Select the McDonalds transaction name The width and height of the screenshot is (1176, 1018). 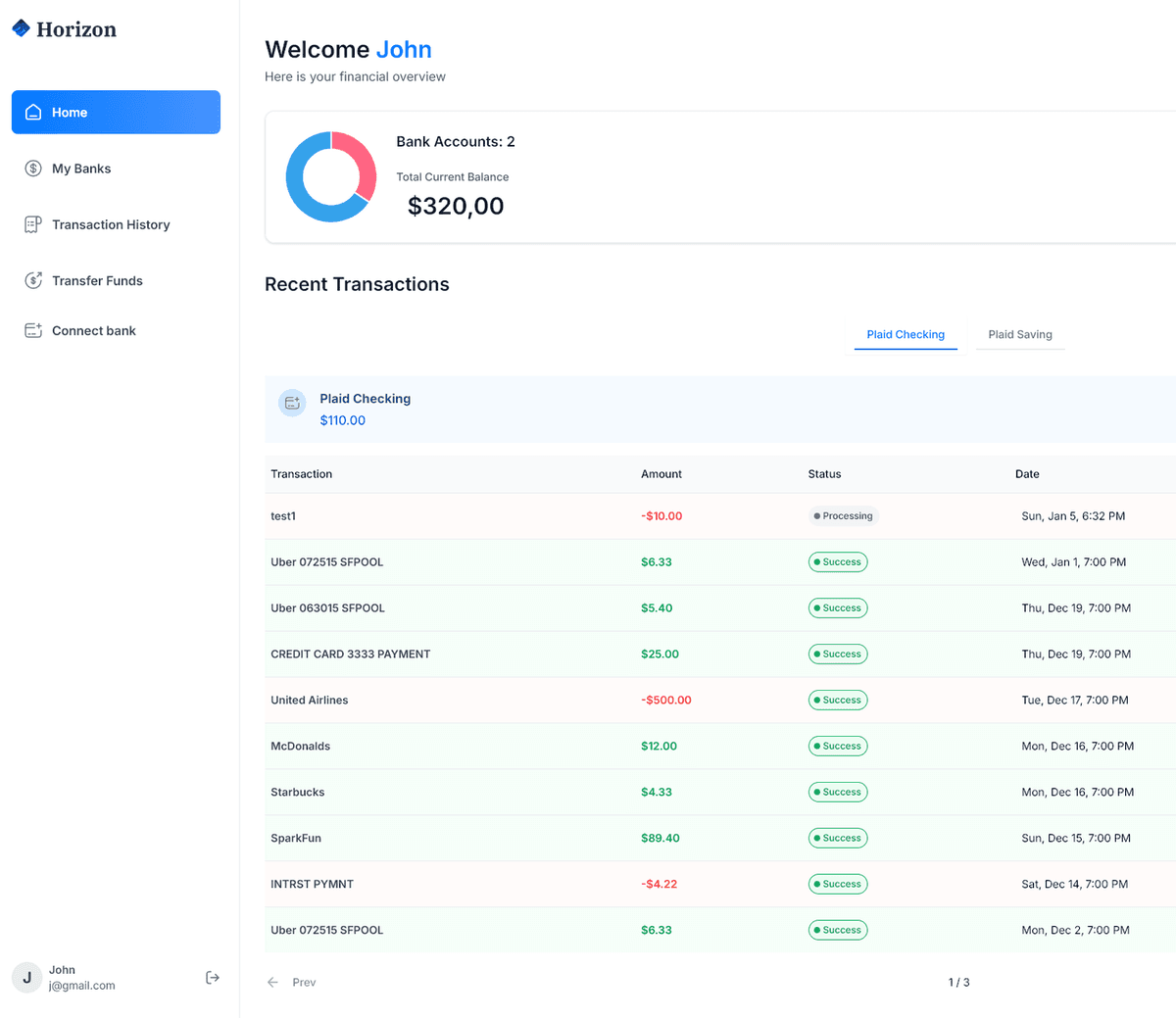click(x=301, y=746)
